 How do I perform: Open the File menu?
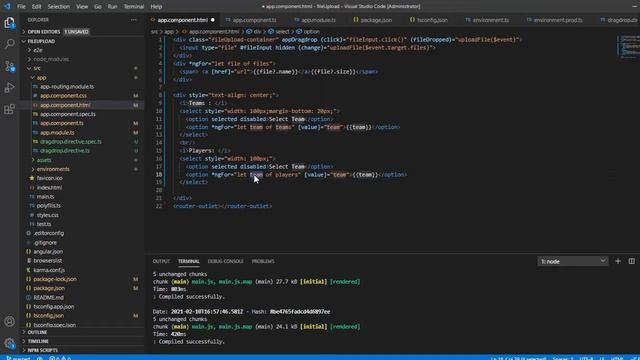tap(21, 7)
